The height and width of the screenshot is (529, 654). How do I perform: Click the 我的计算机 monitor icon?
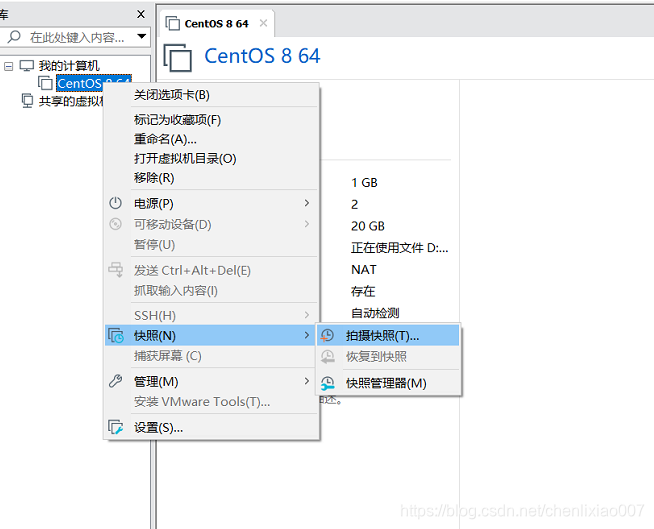click(x=27, y=65)
